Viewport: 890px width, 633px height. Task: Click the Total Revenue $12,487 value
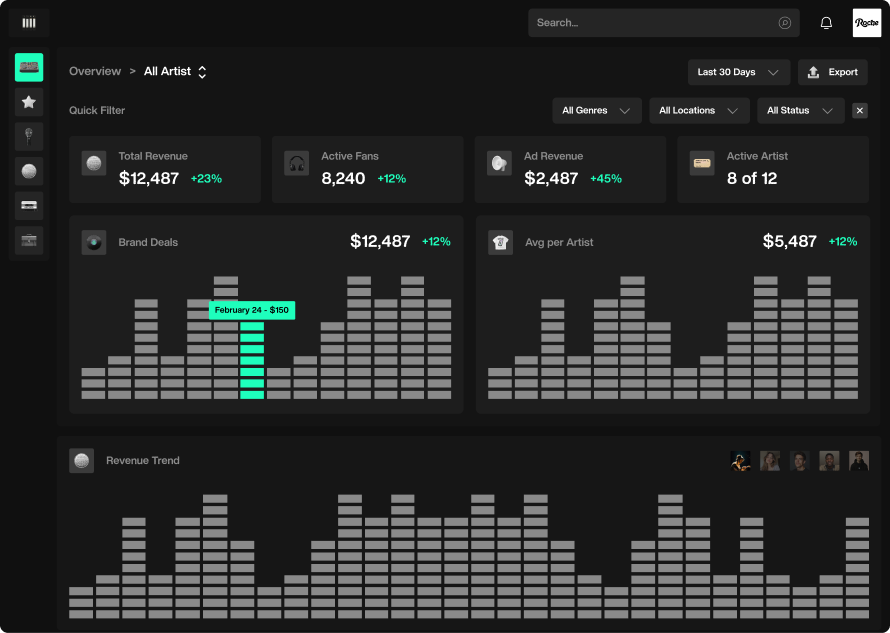coord(149,178)
